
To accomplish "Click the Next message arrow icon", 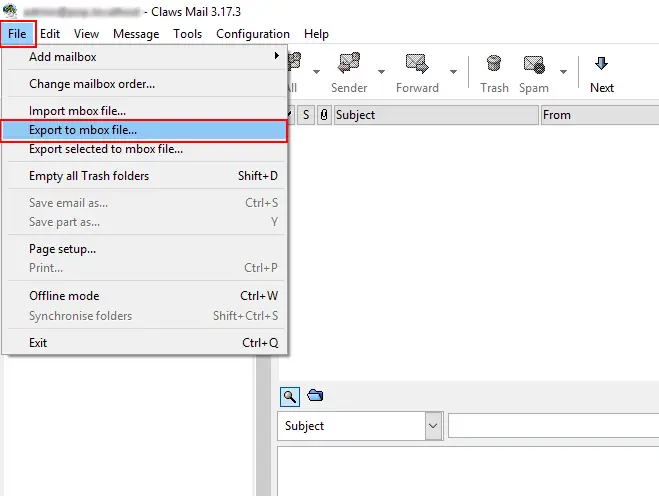I will point(601,63).
